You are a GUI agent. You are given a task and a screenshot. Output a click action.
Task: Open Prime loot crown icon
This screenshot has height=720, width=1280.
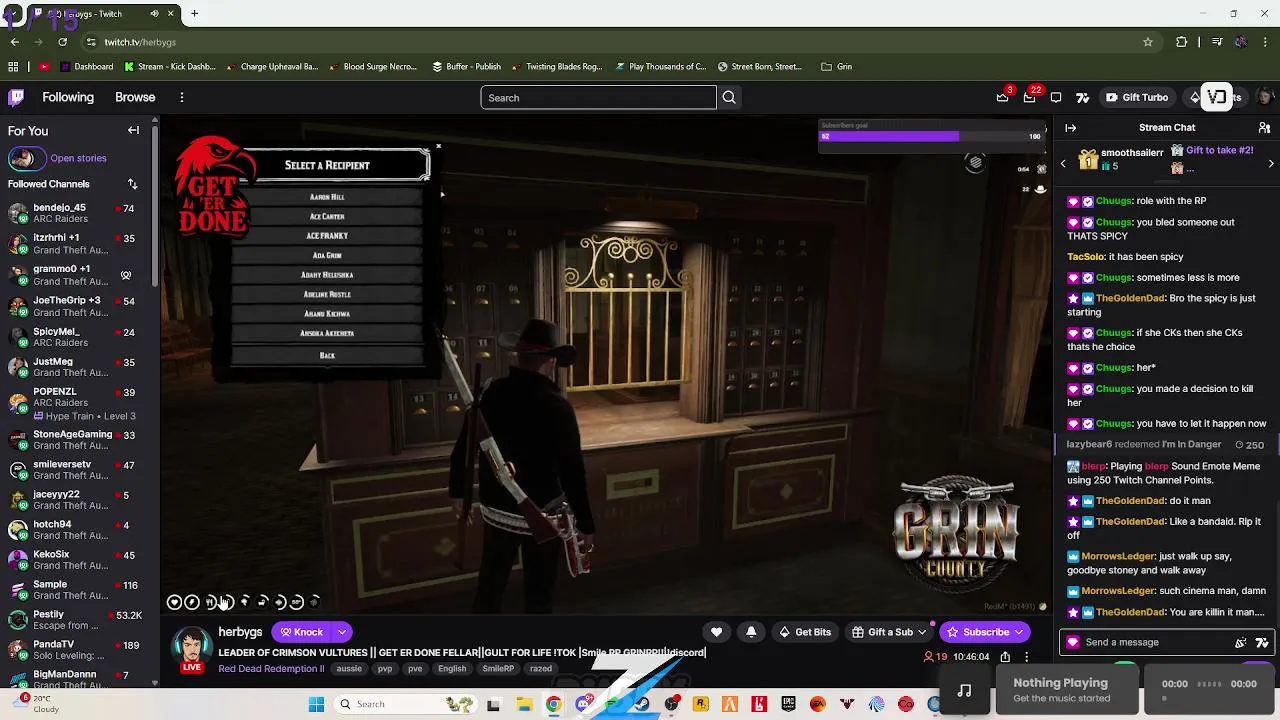[x=1003, y=97]
